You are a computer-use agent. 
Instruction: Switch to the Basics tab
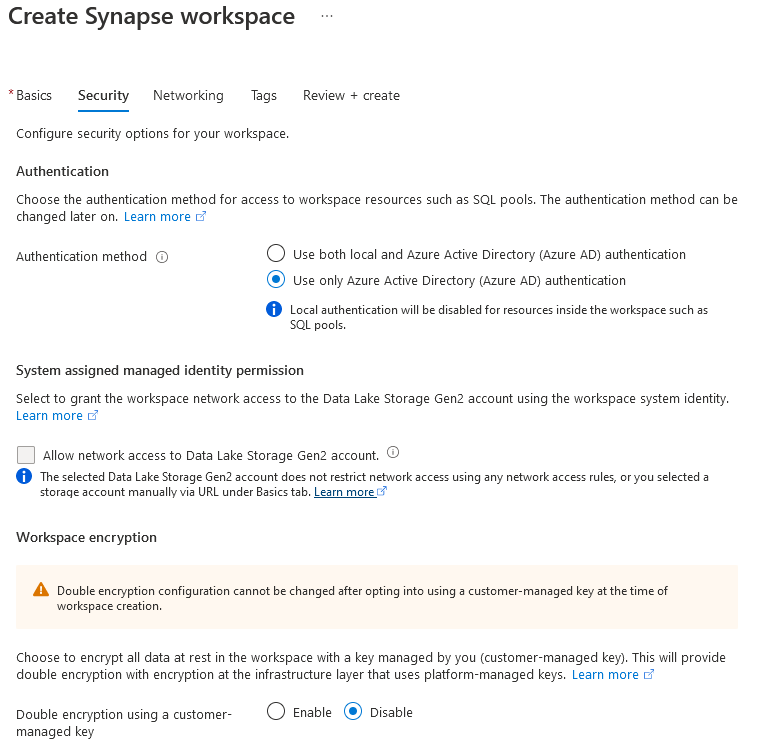pos(34,96)
